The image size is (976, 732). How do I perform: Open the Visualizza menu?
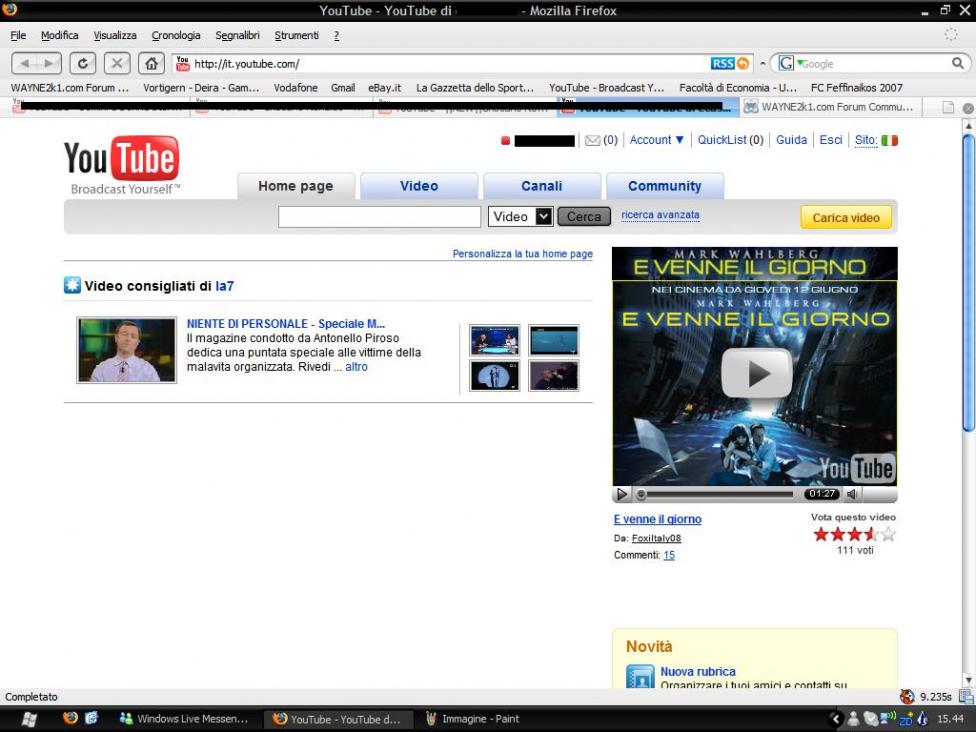(115, 35)
